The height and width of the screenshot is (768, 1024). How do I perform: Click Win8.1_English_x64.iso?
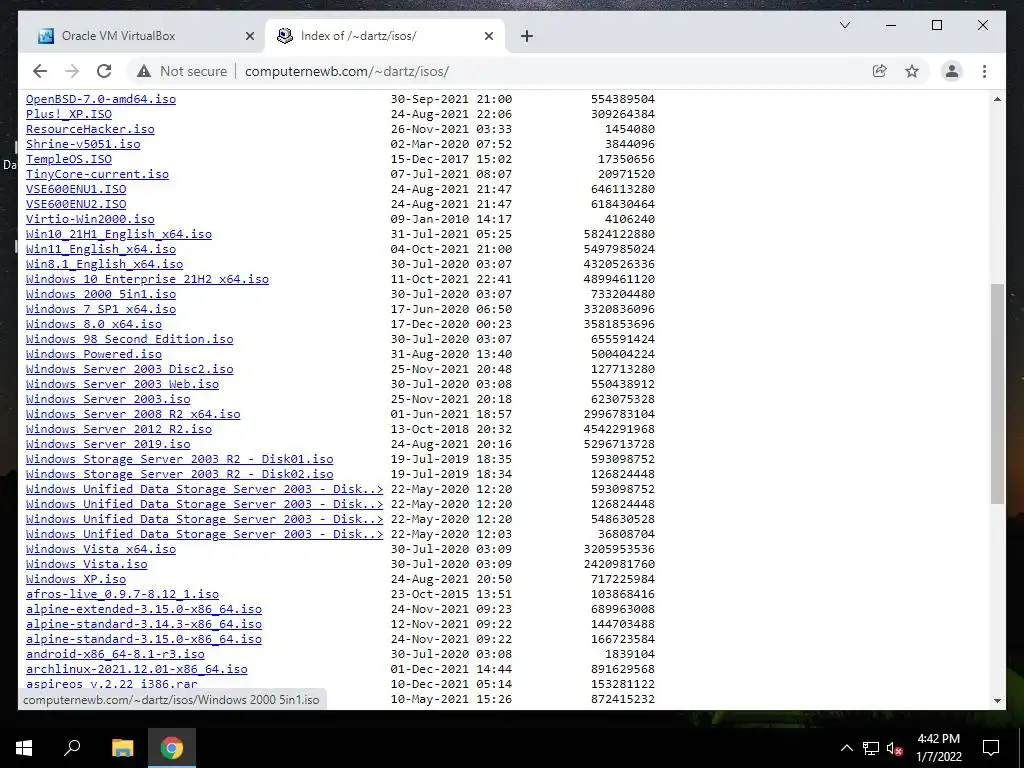click(x=104, y=264)
